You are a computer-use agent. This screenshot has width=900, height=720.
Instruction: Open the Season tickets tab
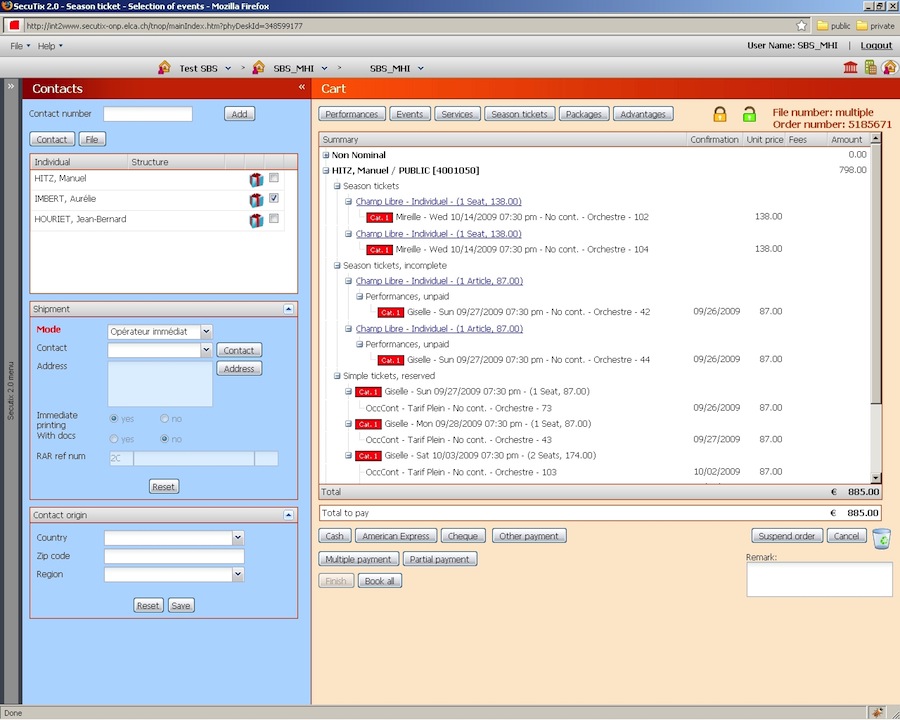click(x=519, y=114)
